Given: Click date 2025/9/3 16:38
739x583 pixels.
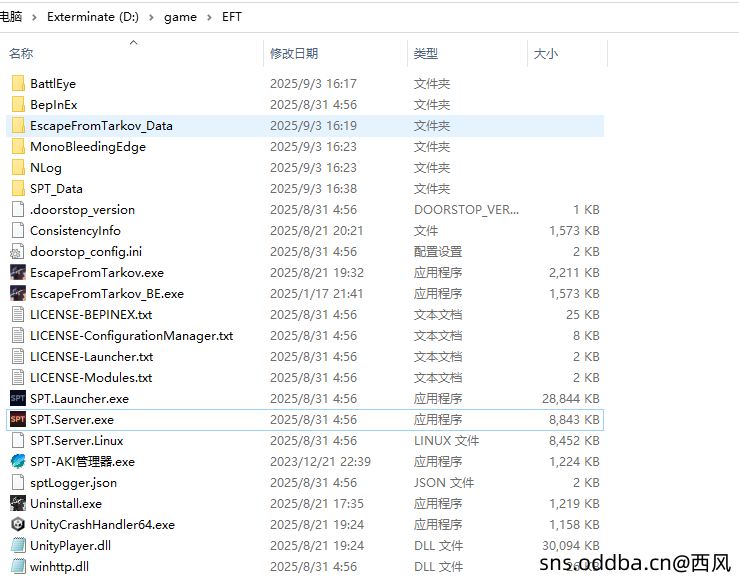Looking at the screenshot, I should [x=313, y=189].
